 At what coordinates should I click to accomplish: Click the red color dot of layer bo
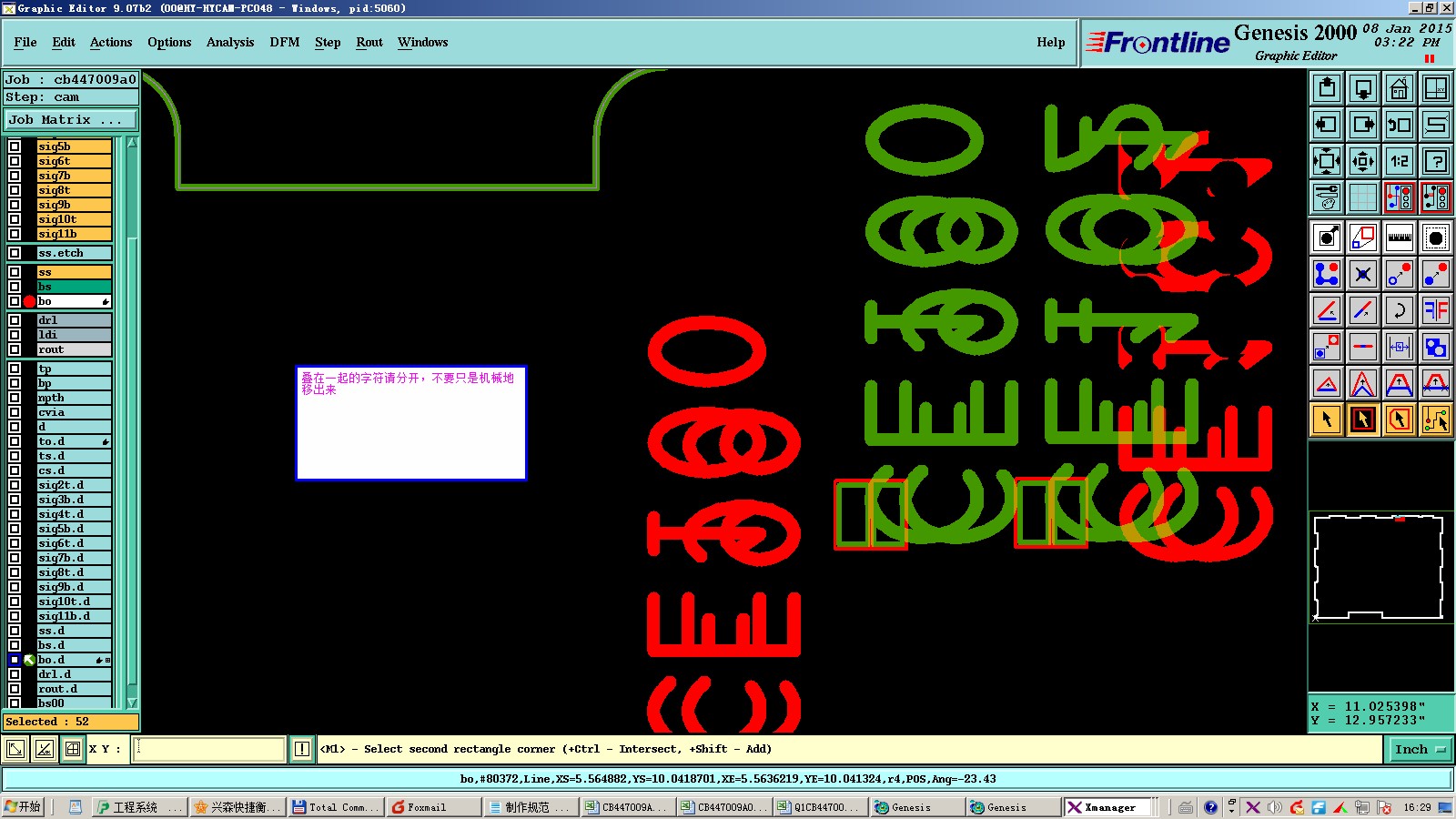(x=29, y=301)
